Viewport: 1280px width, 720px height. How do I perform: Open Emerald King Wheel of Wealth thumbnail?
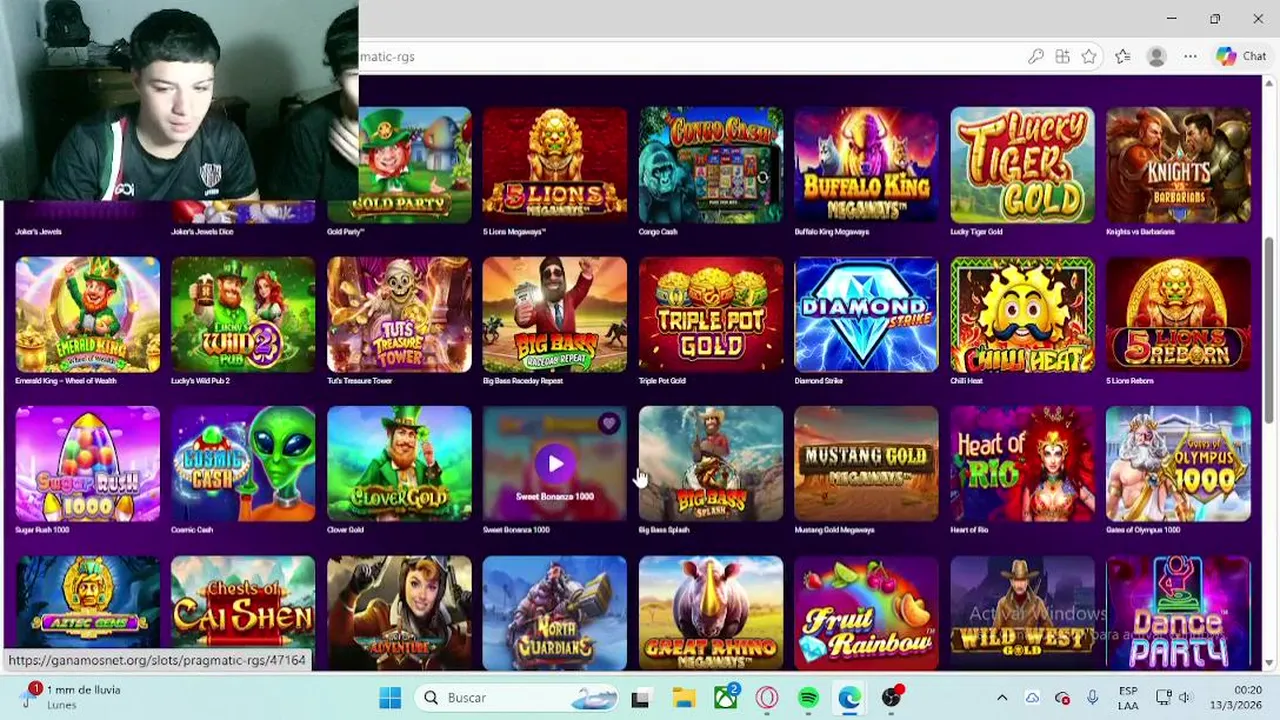click(x=87, y=315)
